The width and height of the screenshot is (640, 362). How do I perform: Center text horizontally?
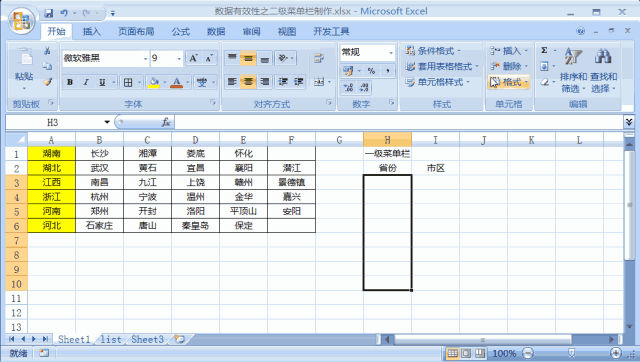point(248,82)
